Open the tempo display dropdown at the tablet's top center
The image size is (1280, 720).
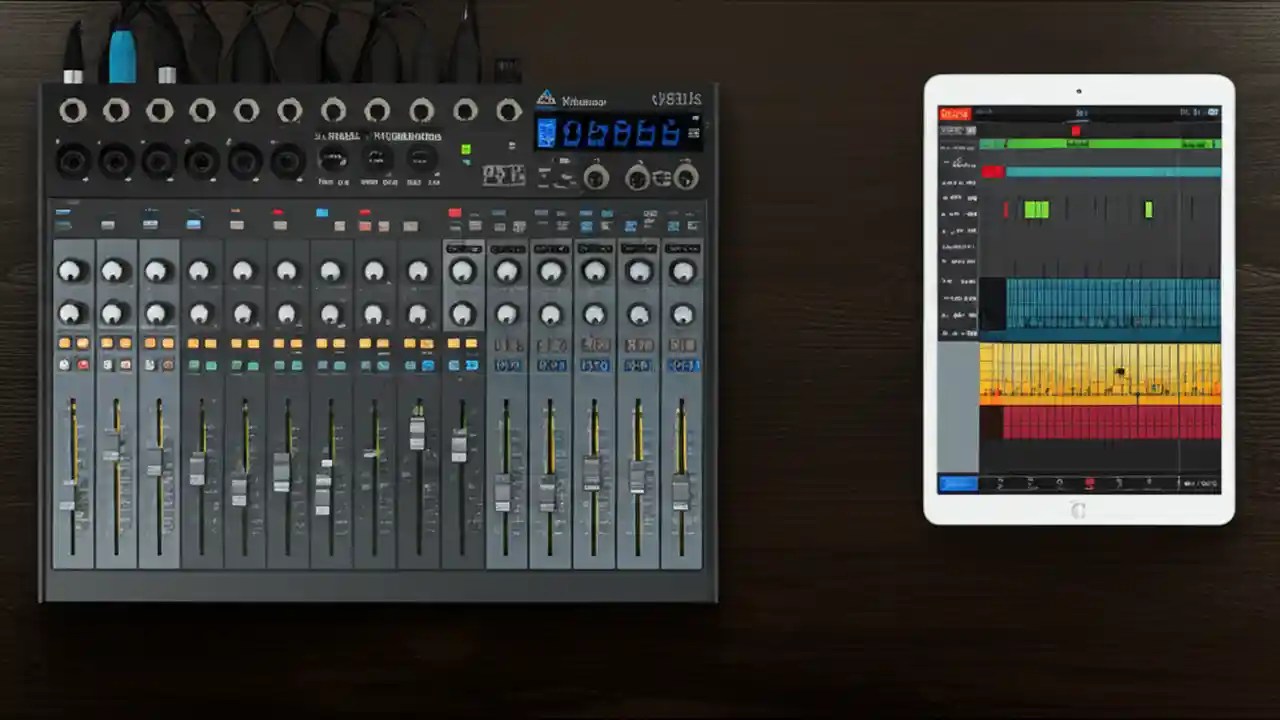(1078, 113)
